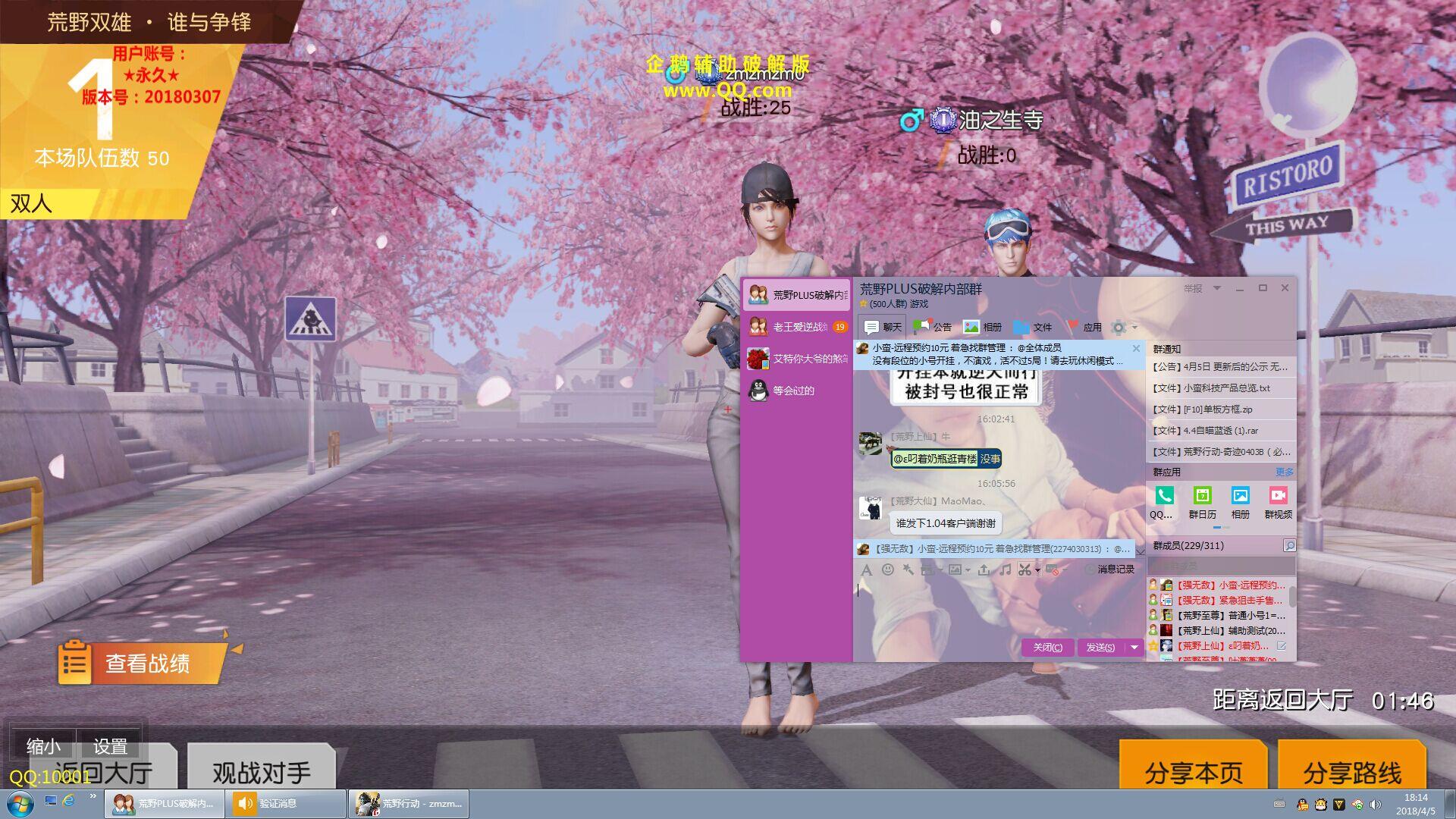The height and width of the screenshot is (819, 1456).
Task: Select the 老王爱逆战 conversation with 19 unread
Action: (x=796, y=327)
